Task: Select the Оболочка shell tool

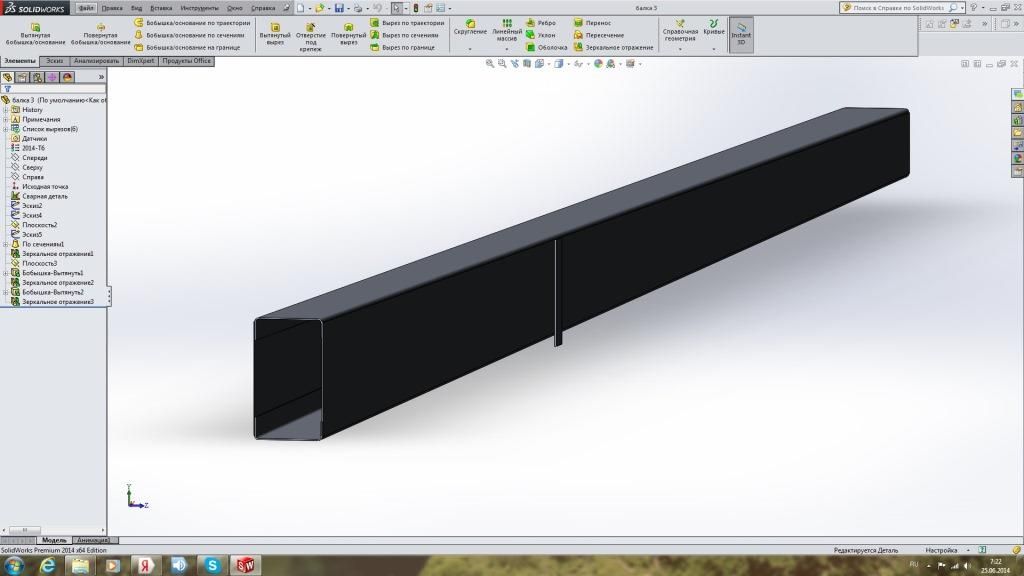Action: [547, 48]
